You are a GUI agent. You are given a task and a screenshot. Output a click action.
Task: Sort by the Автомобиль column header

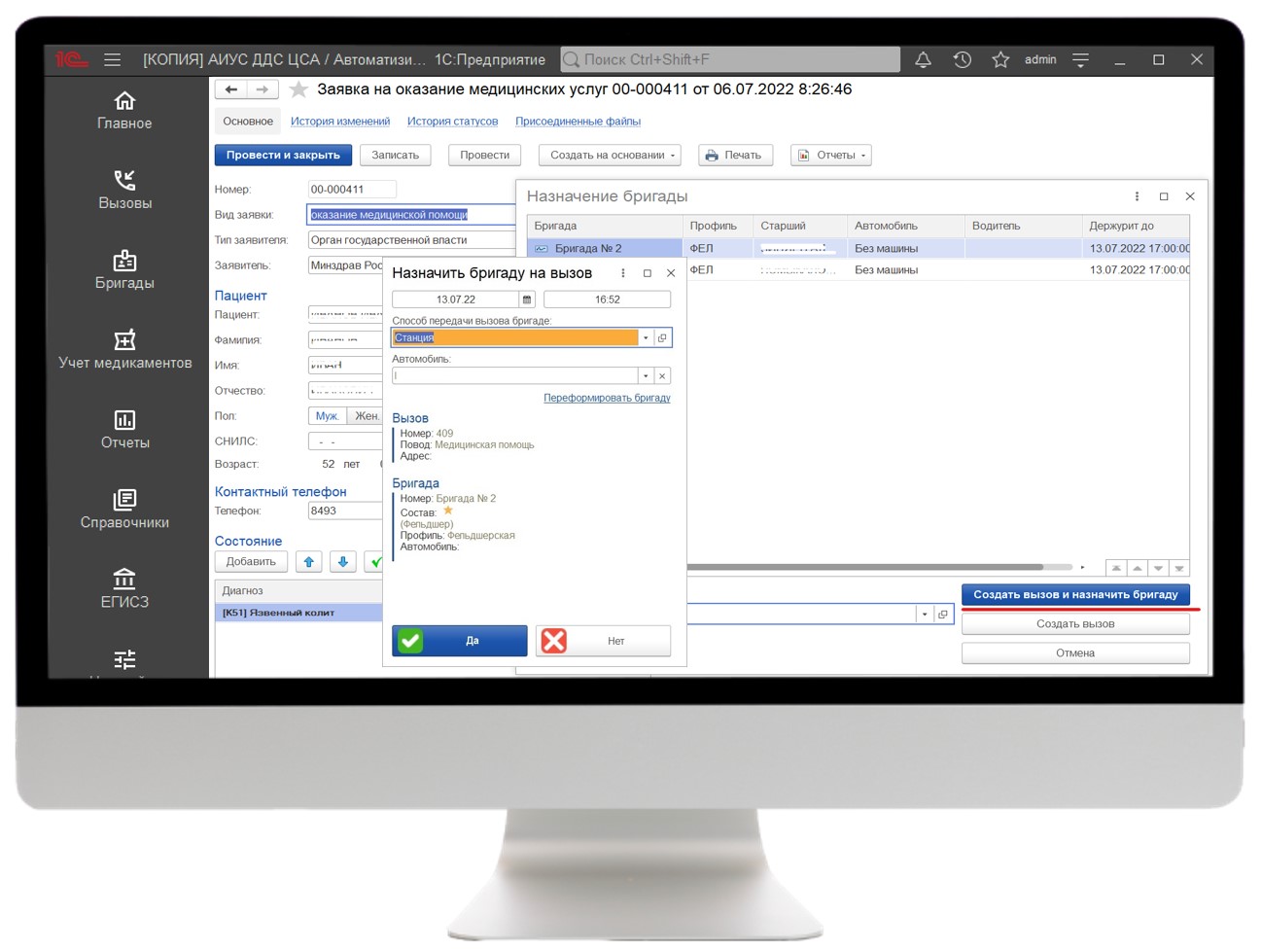pos(906,226)
